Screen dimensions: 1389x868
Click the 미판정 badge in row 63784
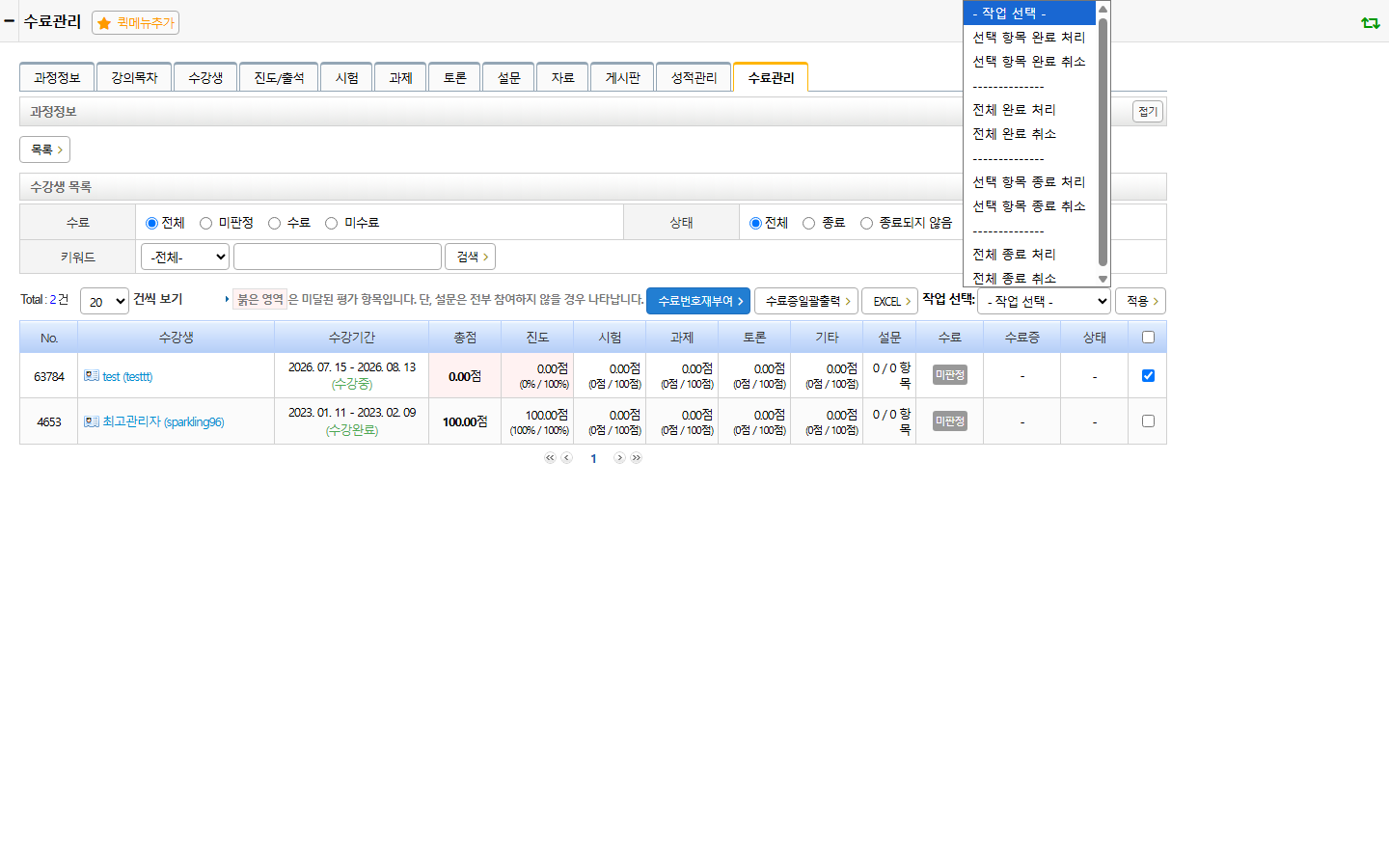coord(950,375)
